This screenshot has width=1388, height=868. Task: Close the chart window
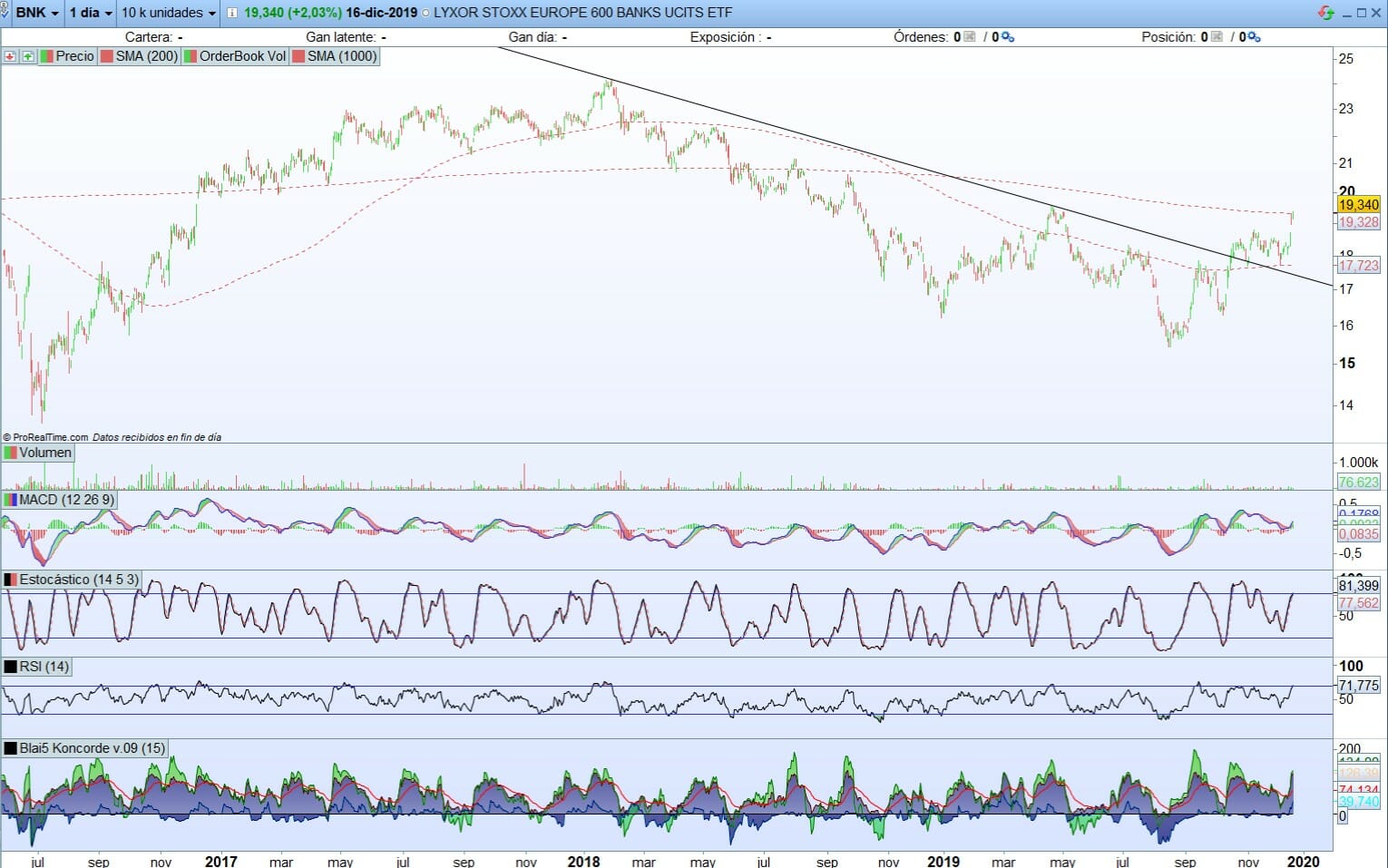coord(1375,13)
